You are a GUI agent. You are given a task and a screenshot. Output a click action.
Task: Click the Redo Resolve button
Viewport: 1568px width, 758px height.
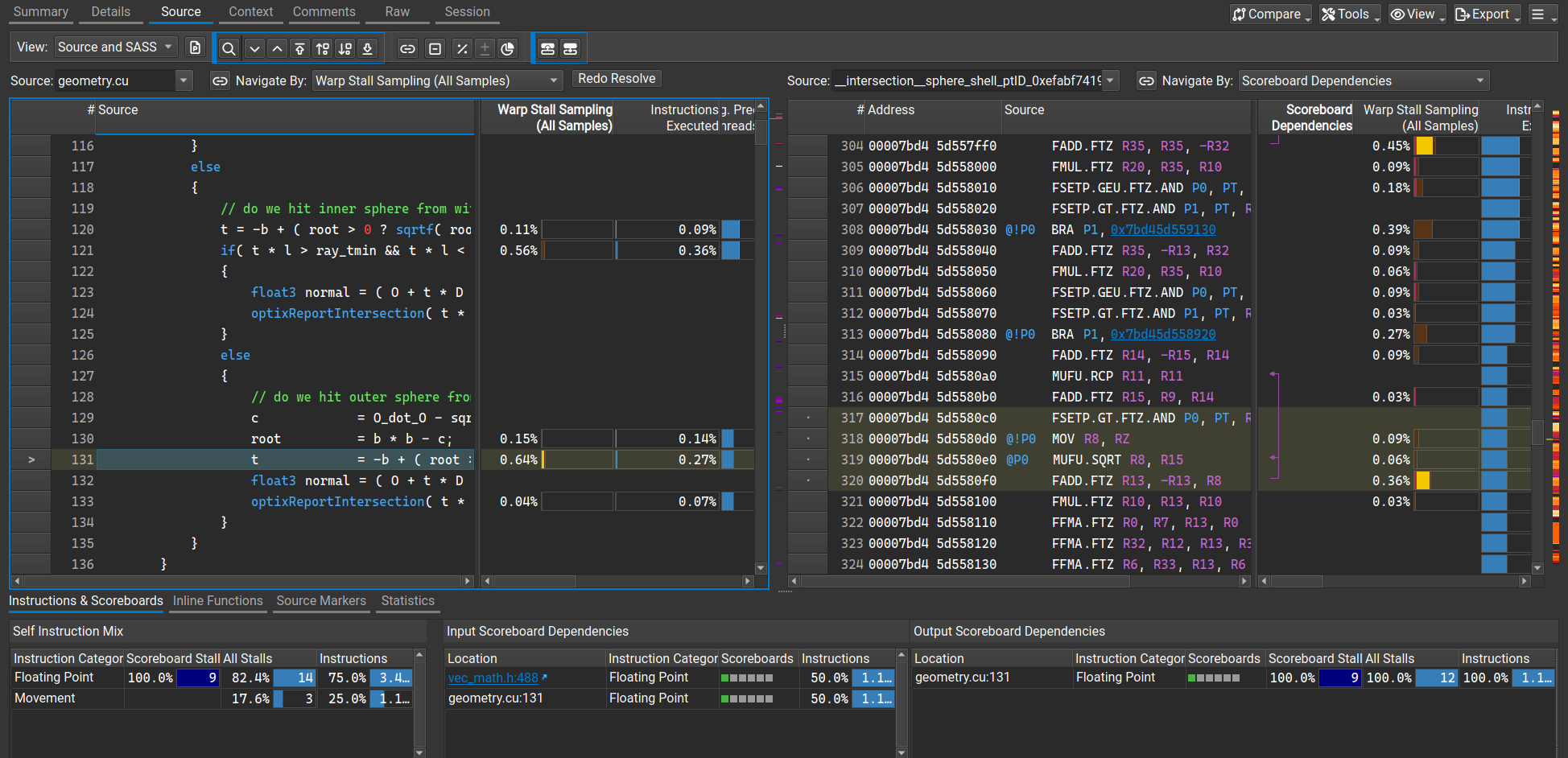pyautogui.click(x=617, y=79)
